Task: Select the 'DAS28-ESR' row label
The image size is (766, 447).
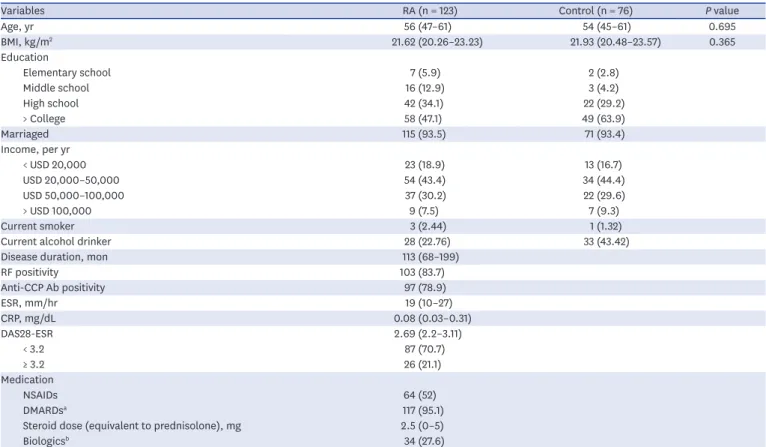Action: tap(27, 334)
